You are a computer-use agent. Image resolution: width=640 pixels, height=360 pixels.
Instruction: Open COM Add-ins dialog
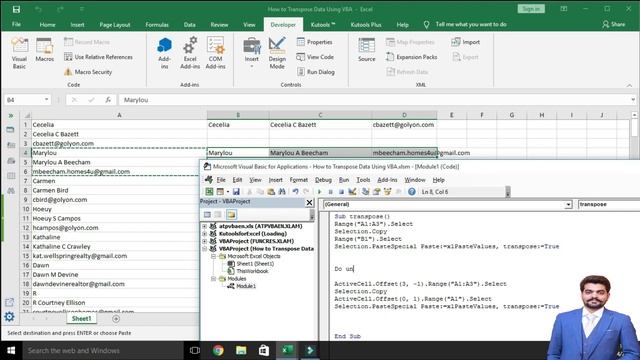(x=216, y=53)
